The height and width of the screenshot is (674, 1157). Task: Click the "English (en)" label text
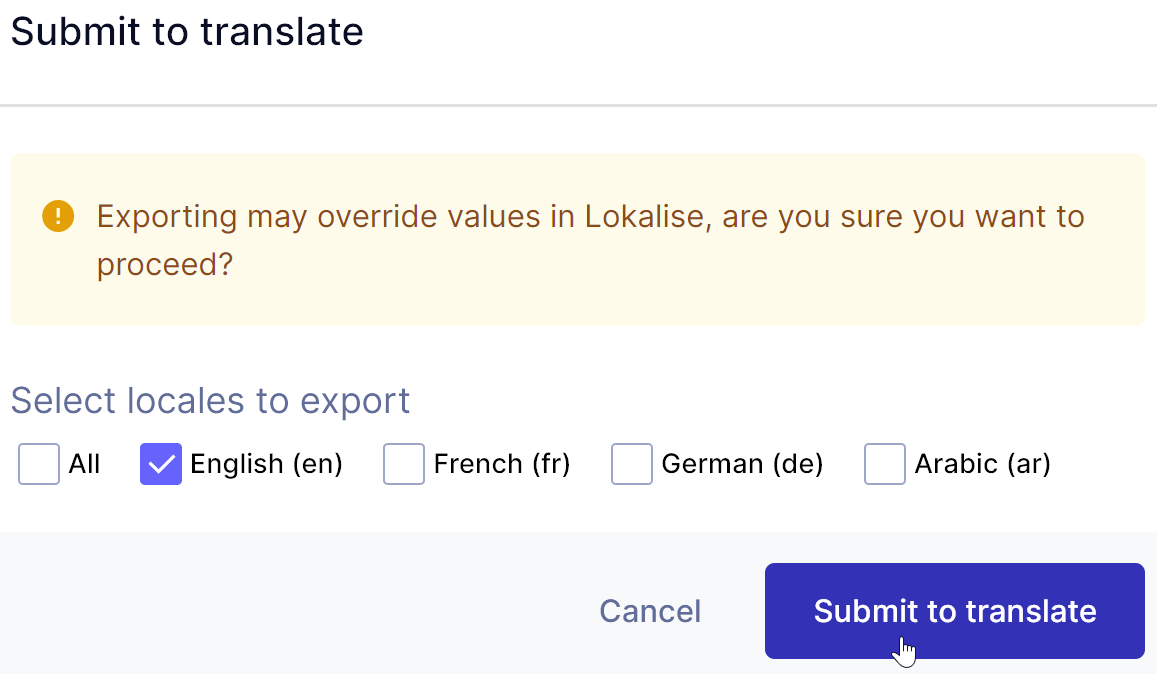266,464
